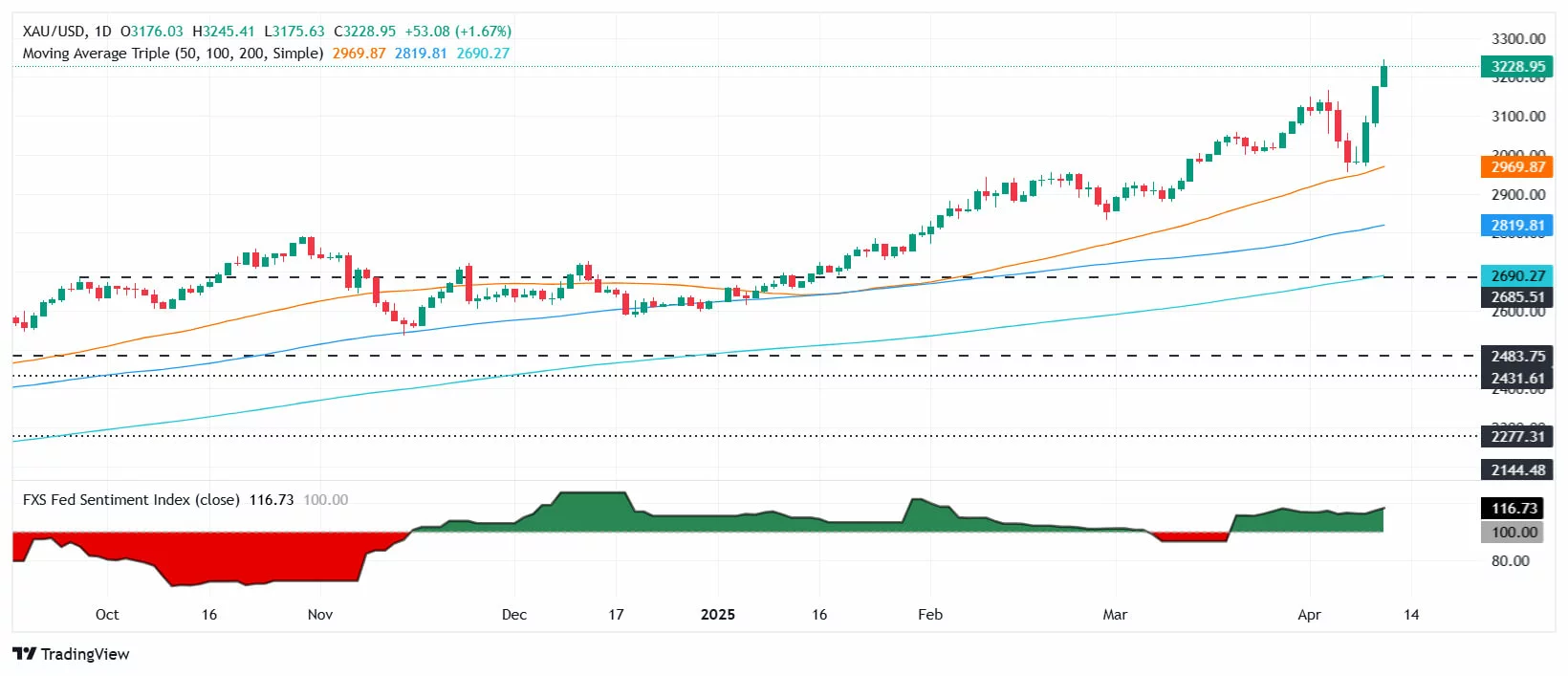The width and height of the screenshot is (1568, 676).
Task: Select the 2685.51 horizontal line price tag
Action: pyautogui.click(x=1516, y=297)
